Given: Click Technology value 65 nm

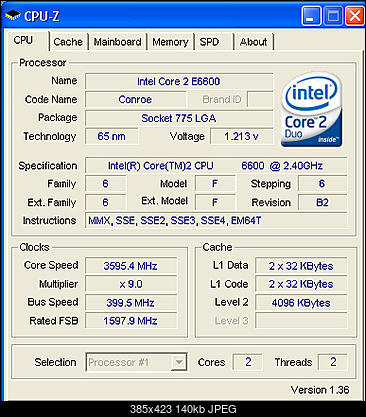Looking at the screenshot, I should 112,136.
